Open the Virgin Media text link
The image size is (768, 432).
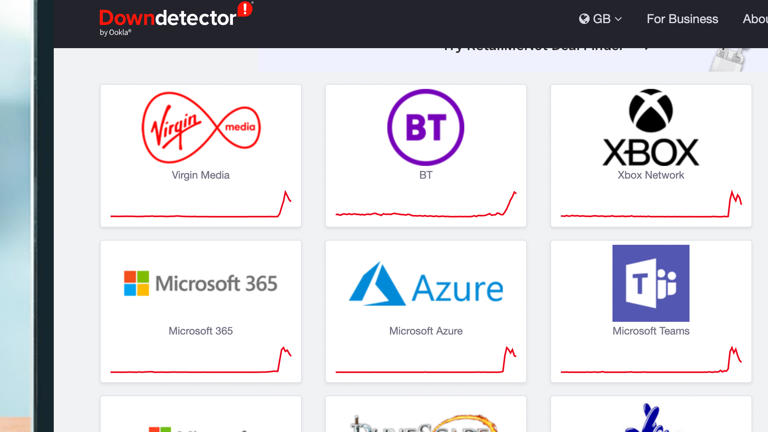point(201,175)
